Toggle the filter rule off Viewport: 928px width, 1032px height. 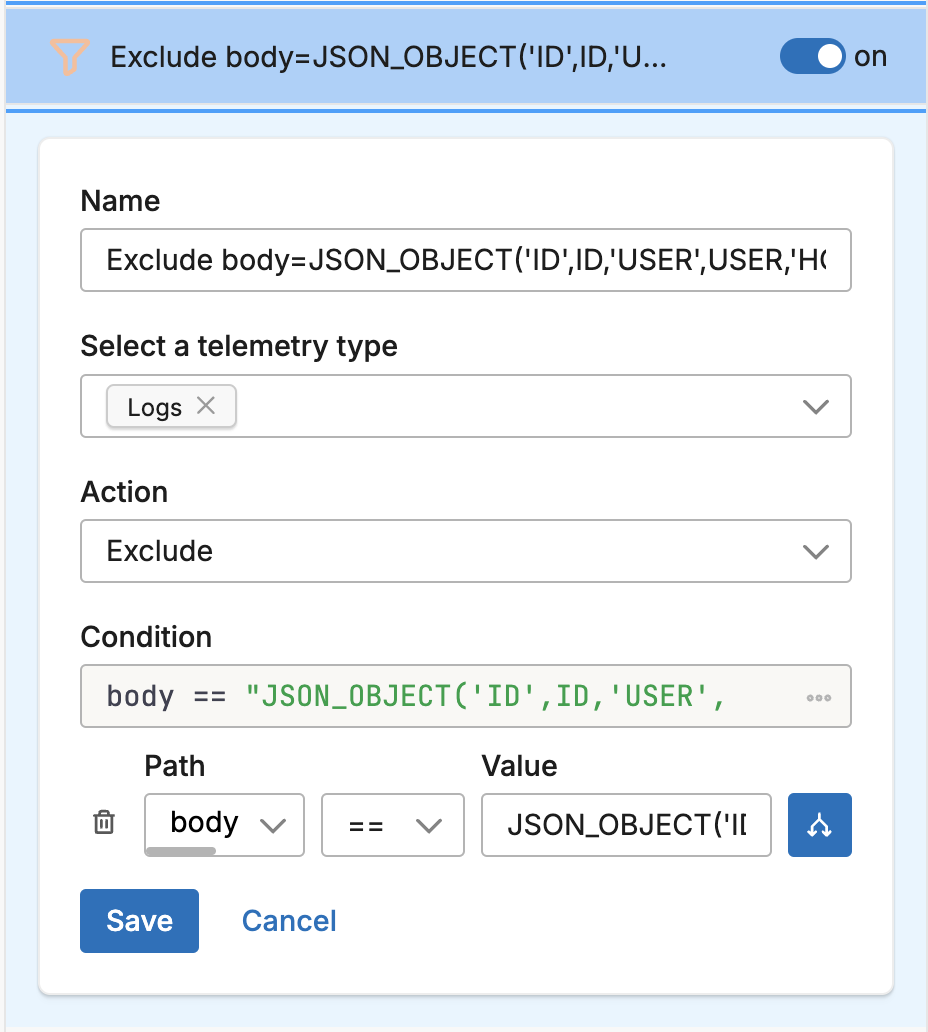tap(811, 57)
